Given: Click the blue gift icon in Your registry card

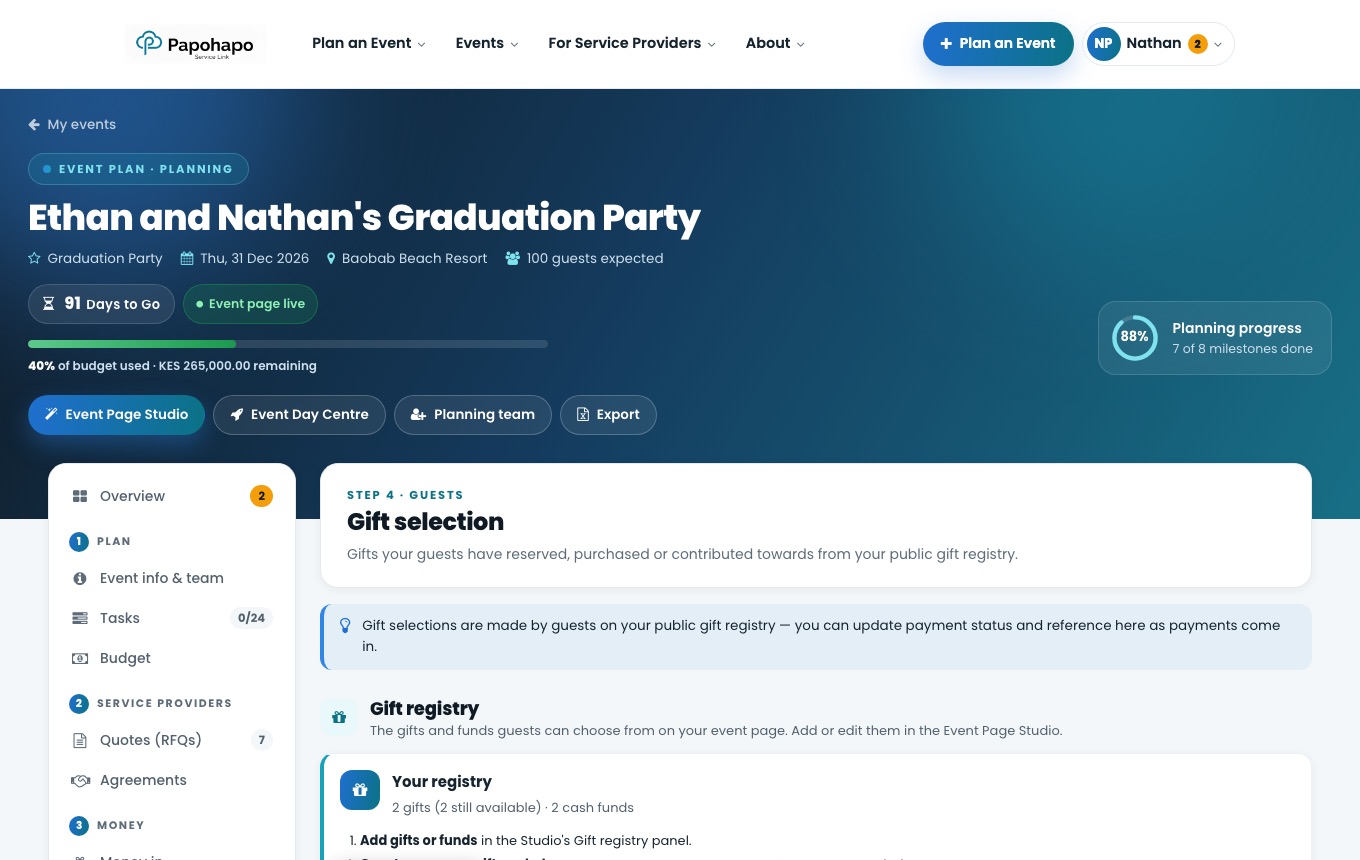Looking at the screenshot, I should (x=360, y=790).
